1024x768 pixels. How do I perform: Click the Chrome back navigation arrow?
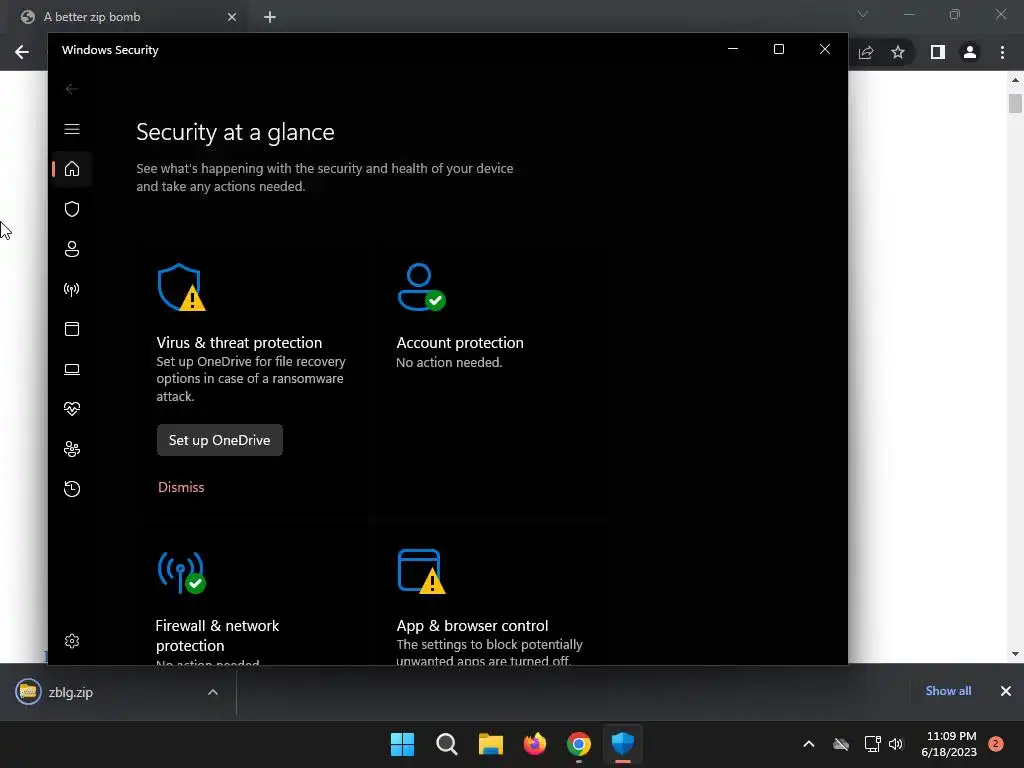coord(22,52)
